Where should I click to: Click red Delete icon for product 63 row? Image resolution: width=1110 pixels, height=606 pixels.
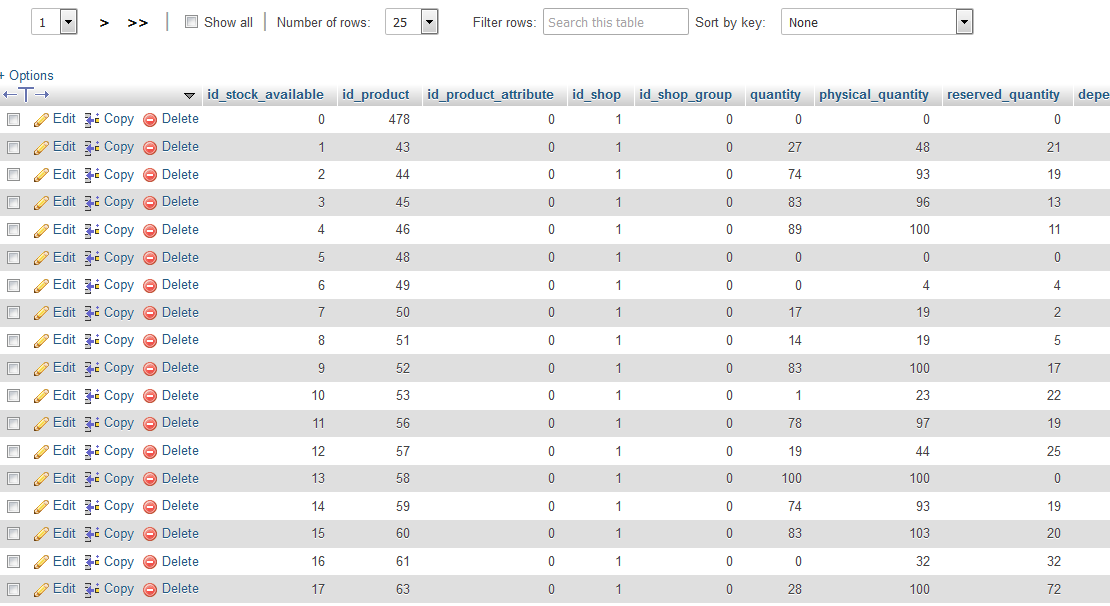(150, 589)
